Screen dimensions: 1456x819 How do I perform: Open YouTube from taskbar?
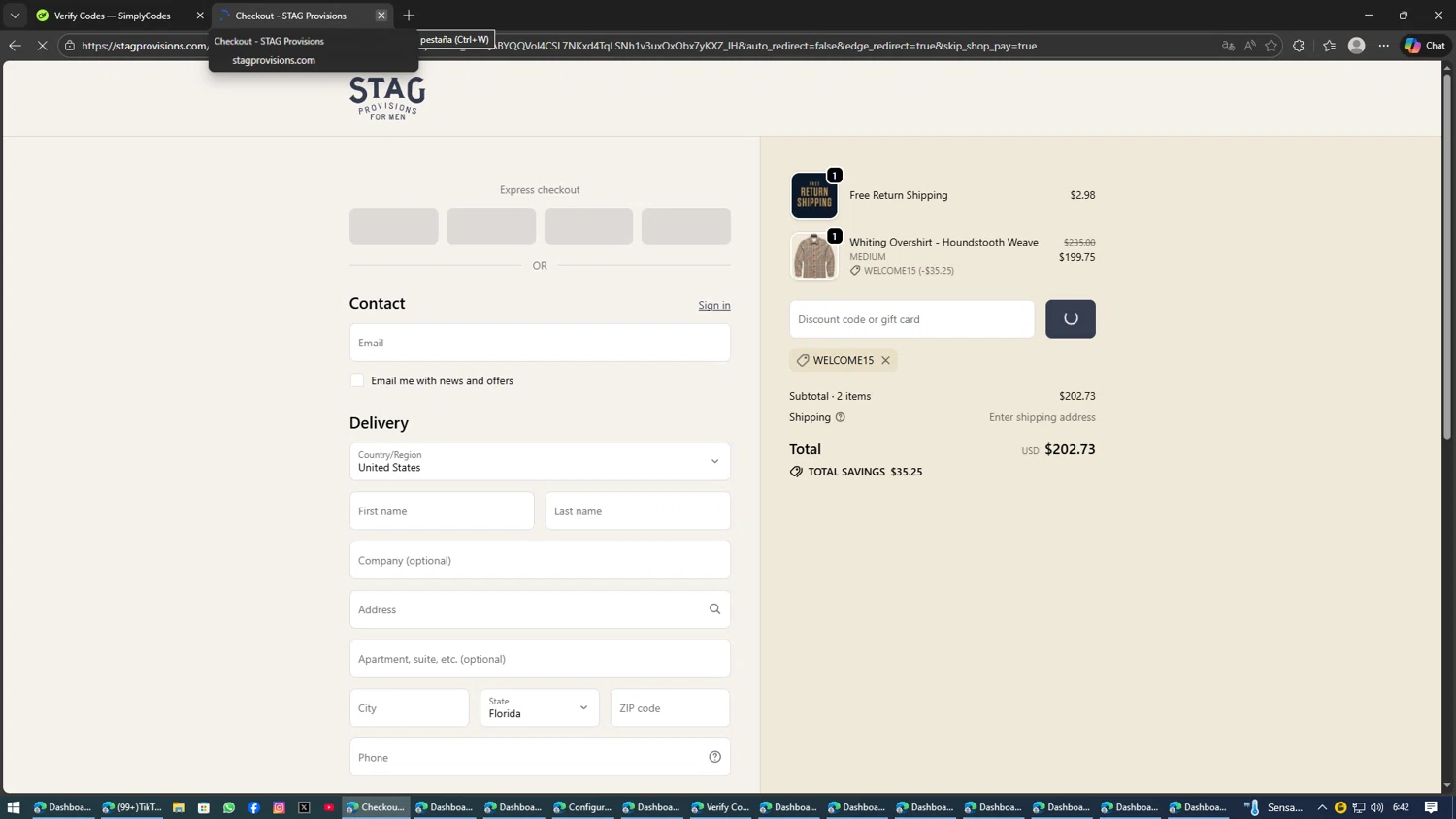point(330,807)
